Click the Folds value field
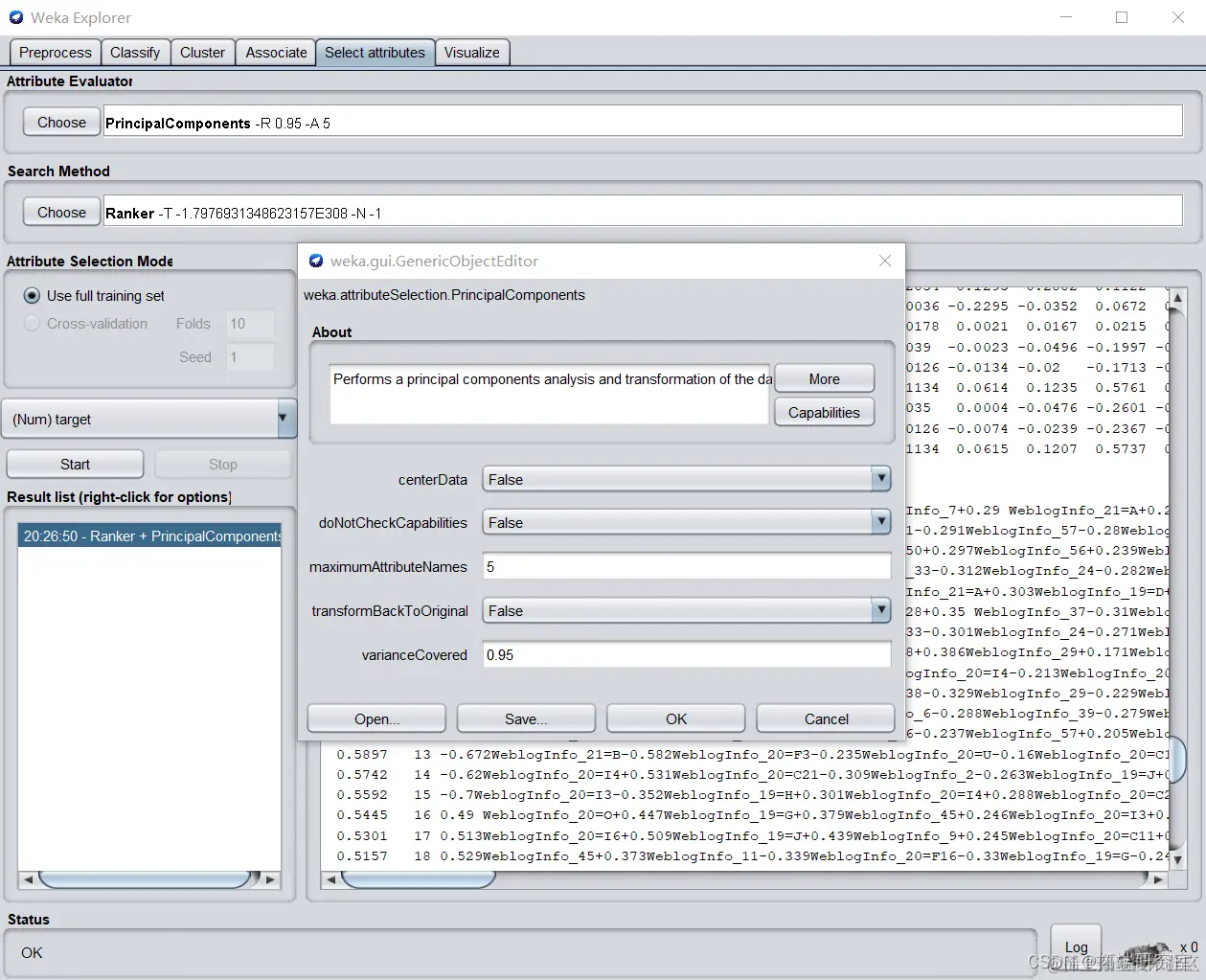Viewport: 1206px width, 980px height. 250,324
